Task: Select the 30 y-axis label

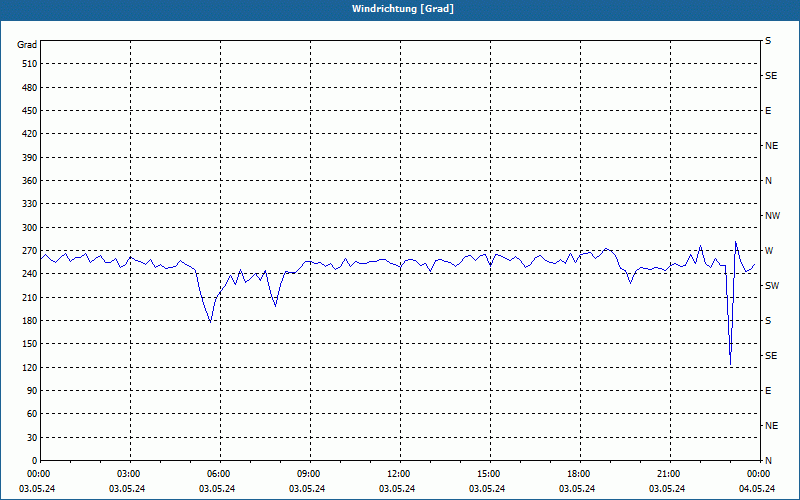Action: (x=32, y=438)
